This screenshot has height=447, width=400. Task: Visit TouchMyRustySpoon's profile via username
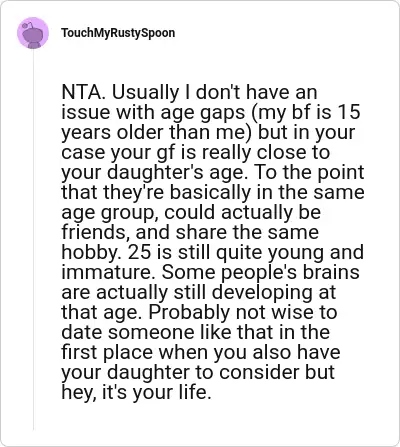tap(118, 33)
